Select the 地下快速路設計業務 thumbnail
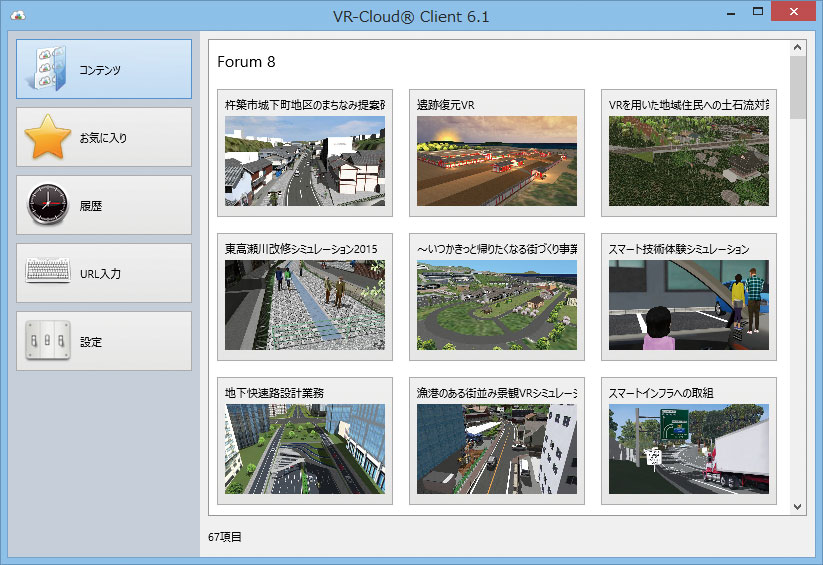Image resolution: width=823 pixels, height=565 pixels. [x=304, y=449]
